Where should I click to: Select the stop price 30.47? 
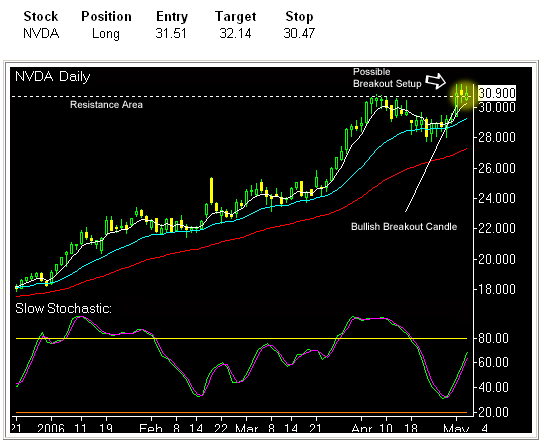(299, 34)
